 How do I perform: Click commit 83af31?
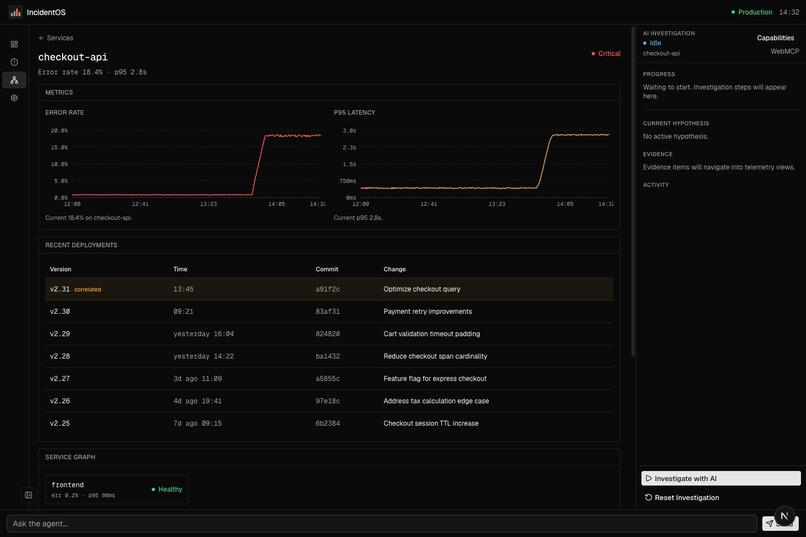(328, 311)
